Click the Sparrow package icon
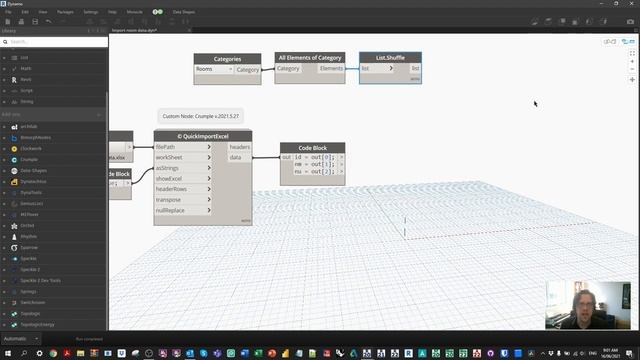This screenshot has width=640, height=360. (14, 248)
